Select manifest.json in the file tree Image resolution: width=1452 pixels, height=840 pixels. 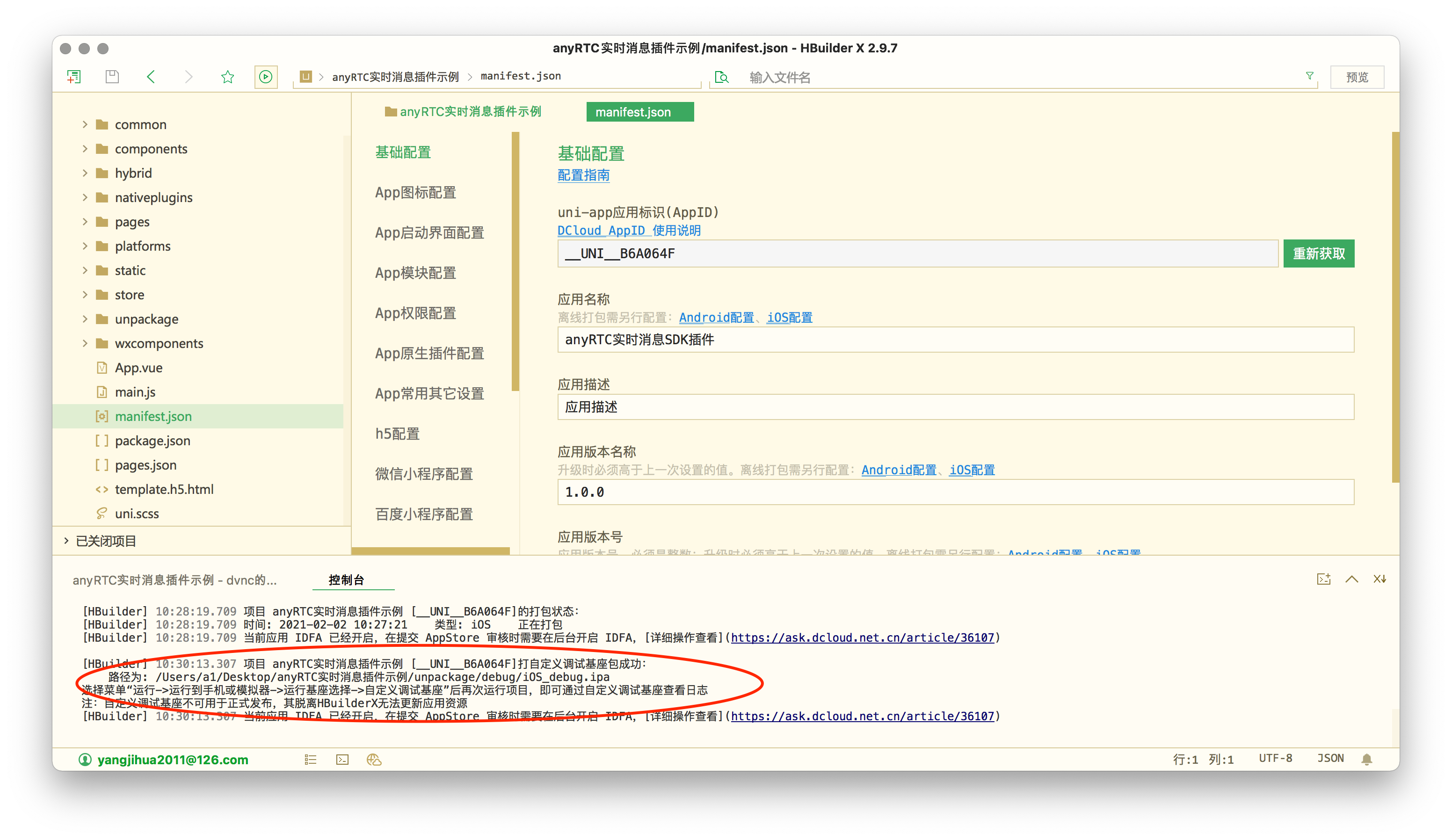[197, 416]
